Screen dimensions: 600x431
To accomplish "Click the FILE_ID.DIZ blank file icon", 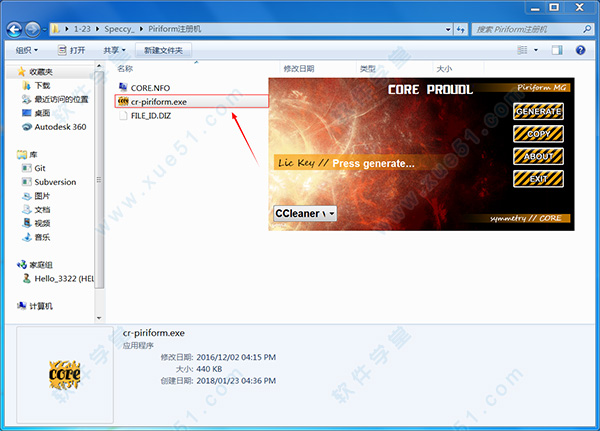I will pos(123,116).
